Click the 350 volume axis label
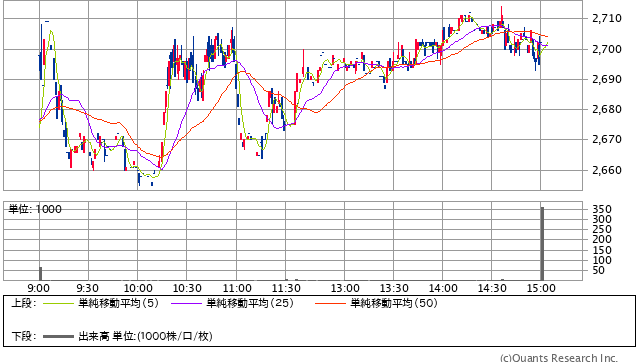This screenshot has height=362, width=638. (602, 209)
